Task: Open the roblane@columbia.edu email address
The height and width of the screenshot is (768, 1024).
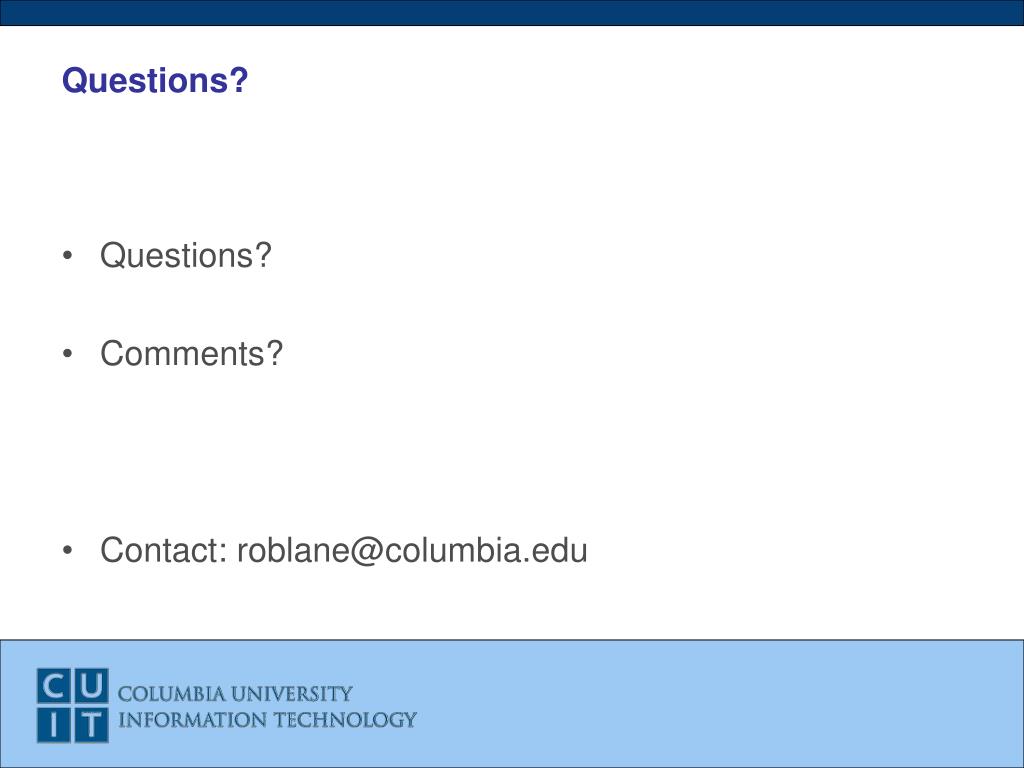Action: point(412,550)
